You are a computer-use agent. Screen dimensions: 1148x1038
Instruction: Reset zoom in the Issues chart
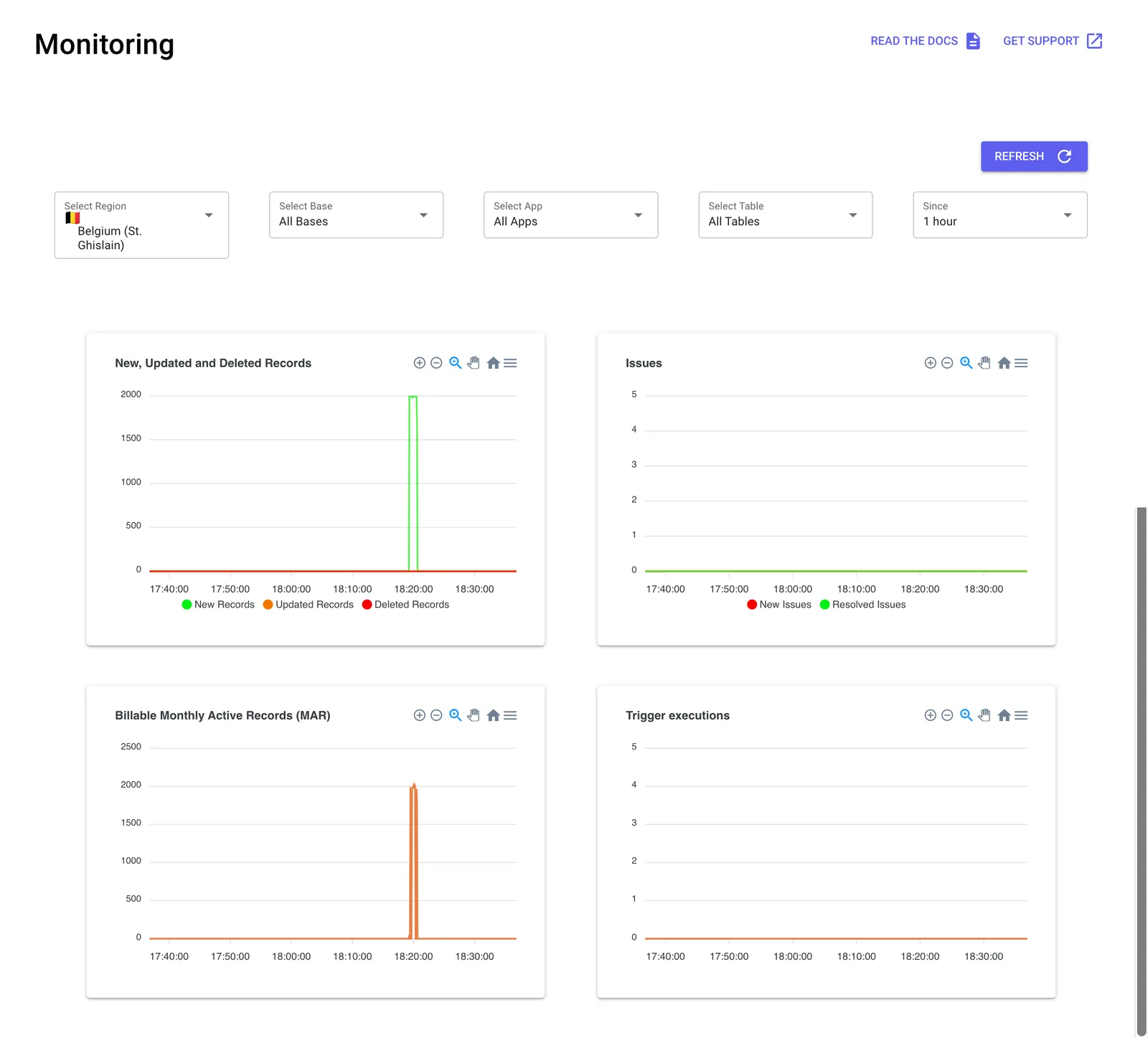(1004, 363)
